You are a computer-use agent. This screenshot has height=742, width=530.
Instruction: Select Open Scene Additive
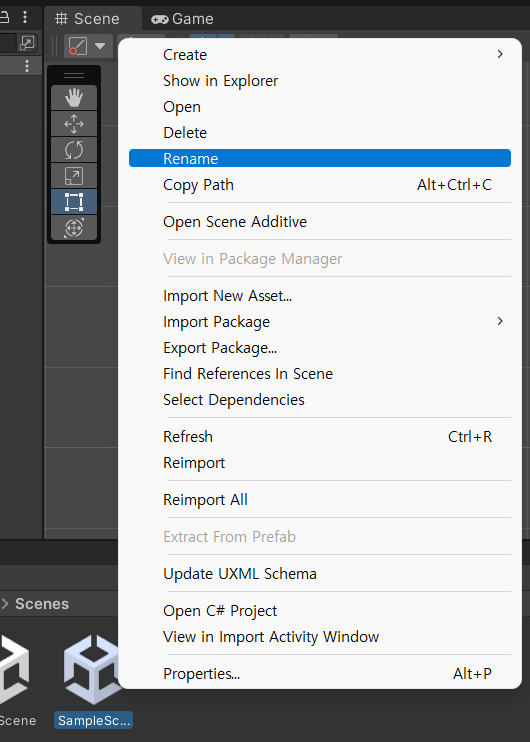point(320,221)
